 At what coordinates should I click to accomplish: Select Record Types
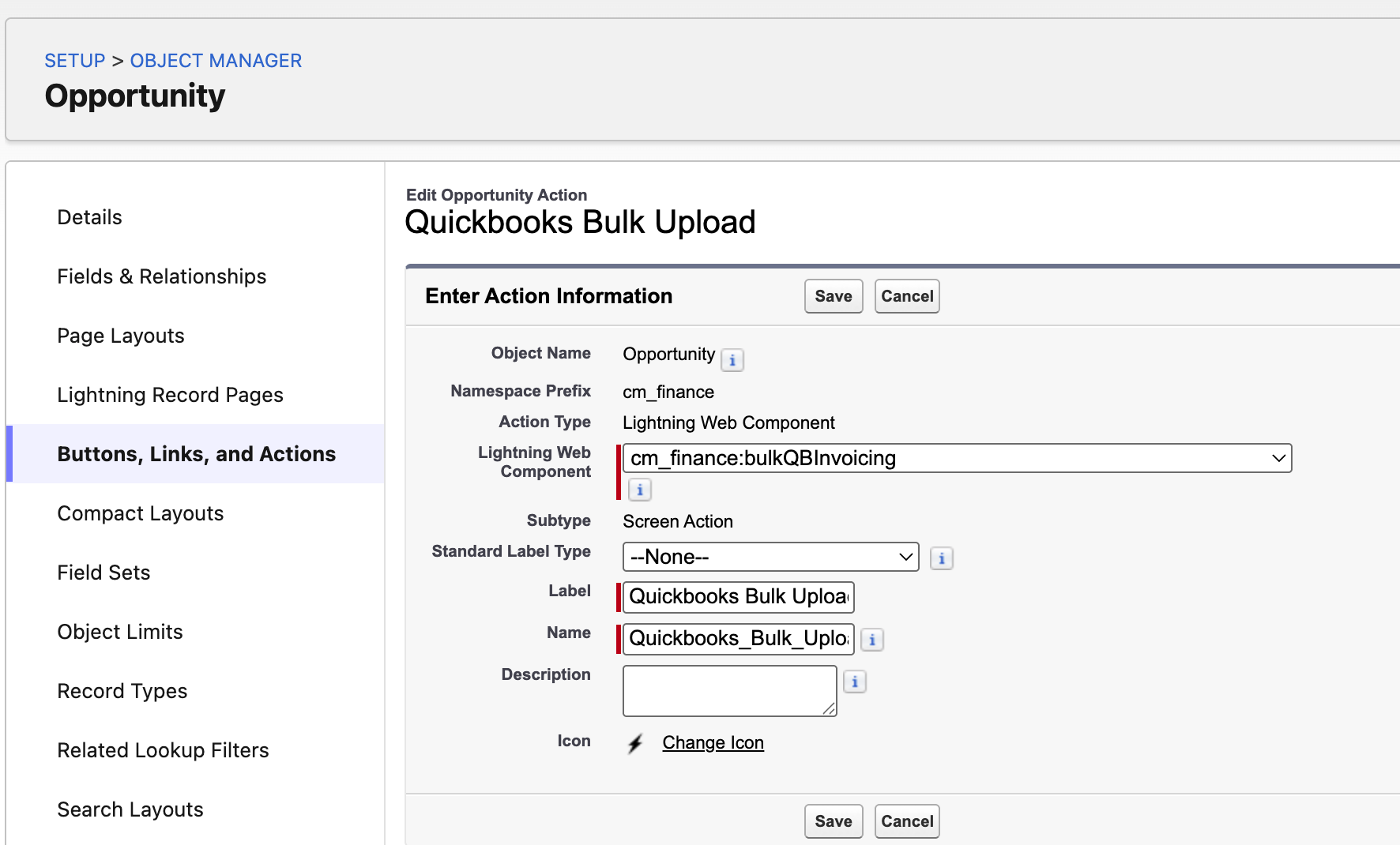coord(122,691)
